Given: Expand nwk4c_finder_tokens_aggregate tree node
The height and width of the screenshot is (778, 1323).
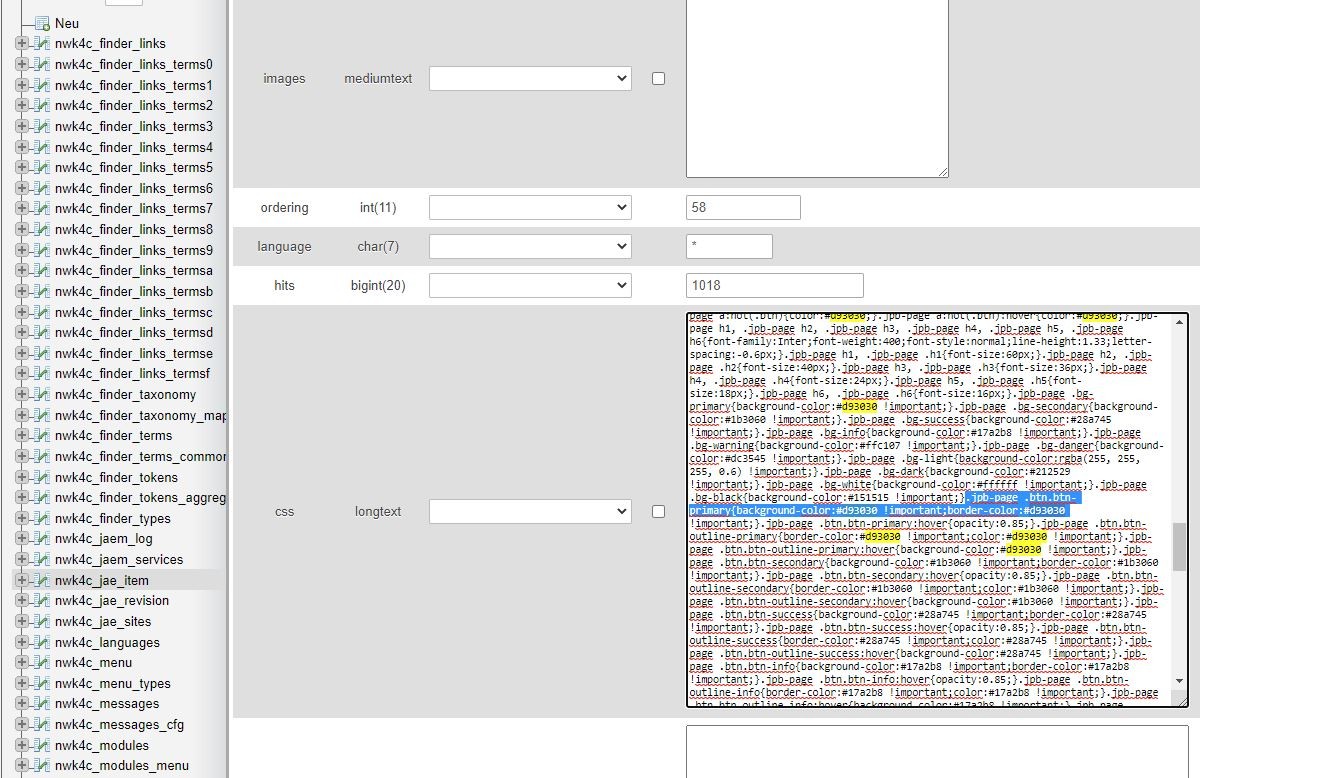Looking at the screenshot, I should click(x=22, y=497).
